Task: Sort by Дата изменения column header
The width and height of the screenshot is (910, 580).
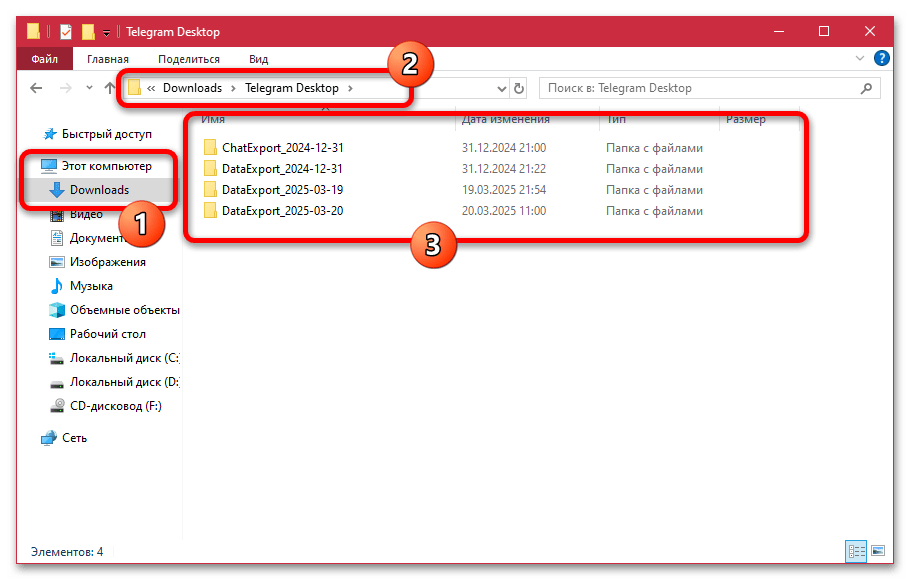Action: pos(505,120)
